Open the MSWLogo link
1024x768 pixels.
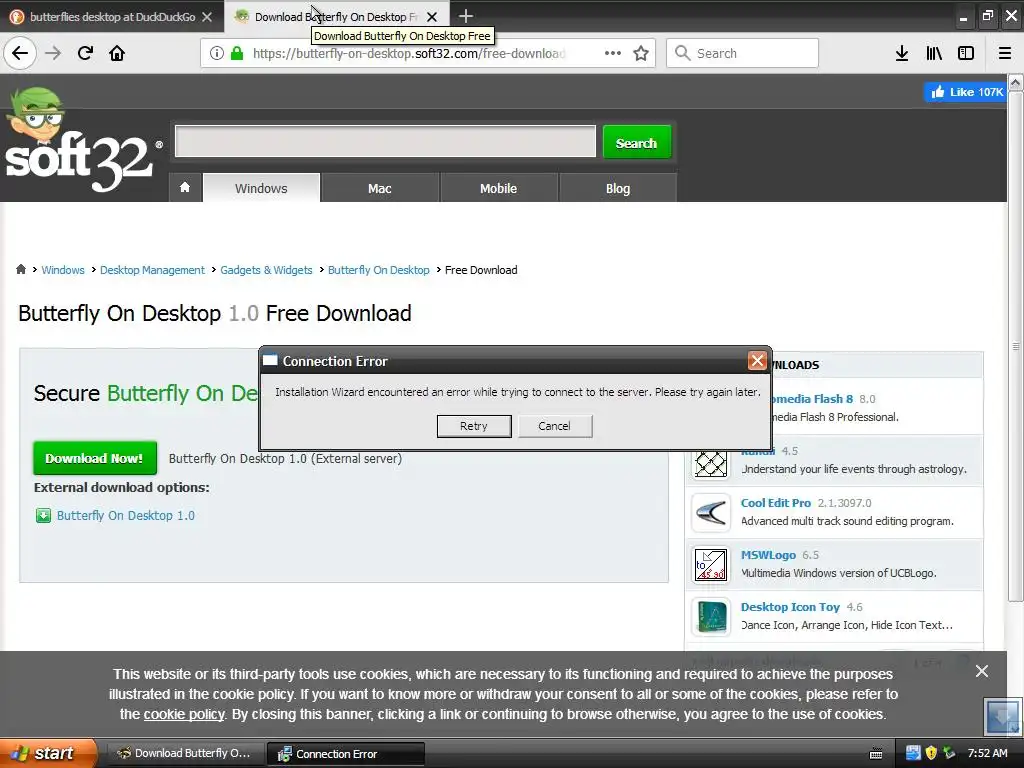tap(768, 554)
